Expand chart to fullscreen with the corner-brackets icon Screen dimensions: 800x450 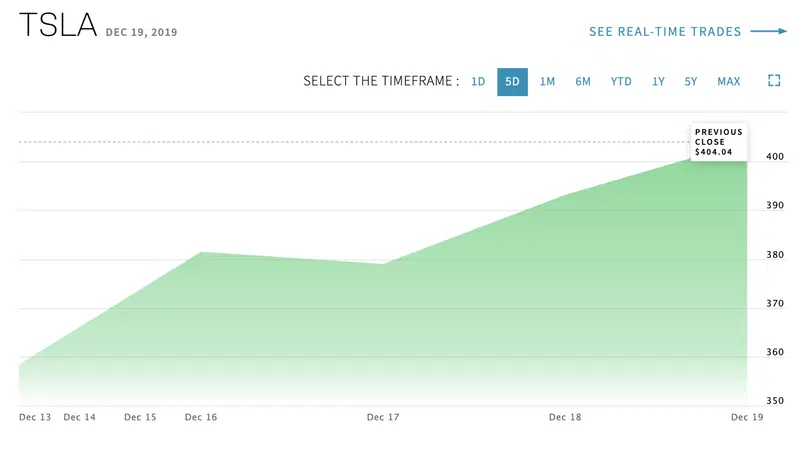pos(774,81)
